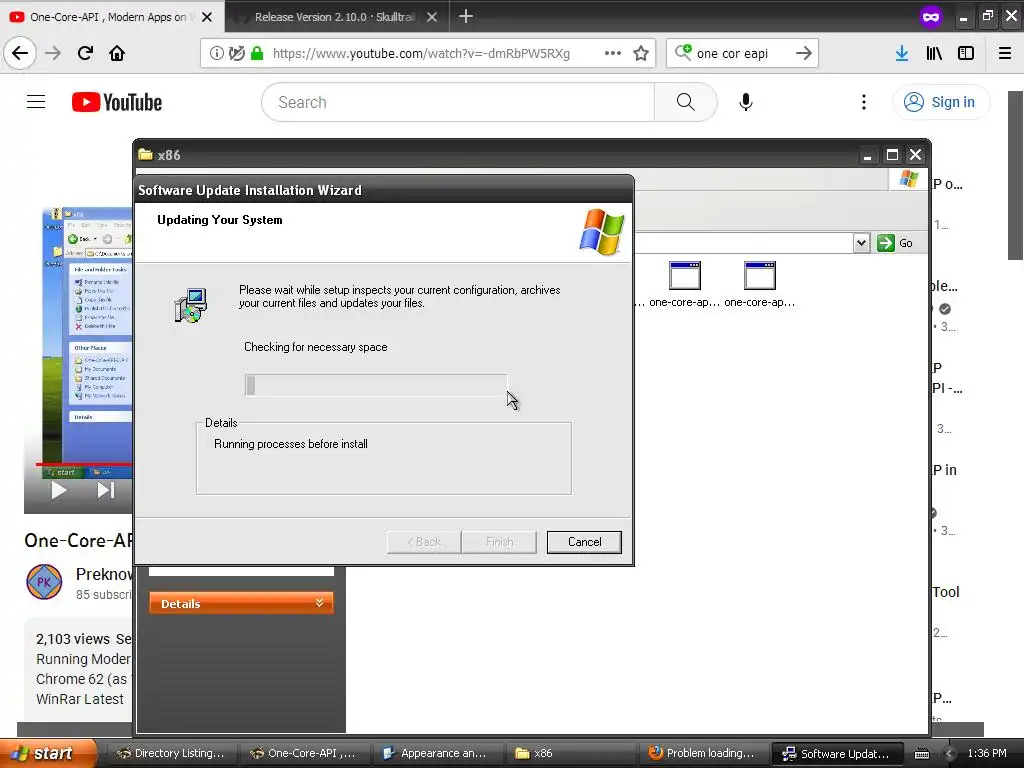This screenshot has height=768, width=1024.
Task: Click the YouTube Sign in button
Action: [x=940, y=102]
